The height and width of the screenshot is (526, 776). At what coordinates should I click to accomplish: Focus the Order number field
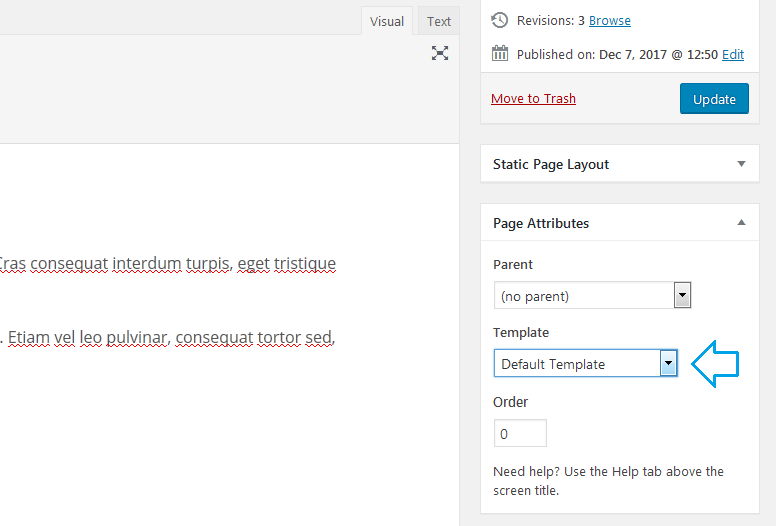(520, 433)
